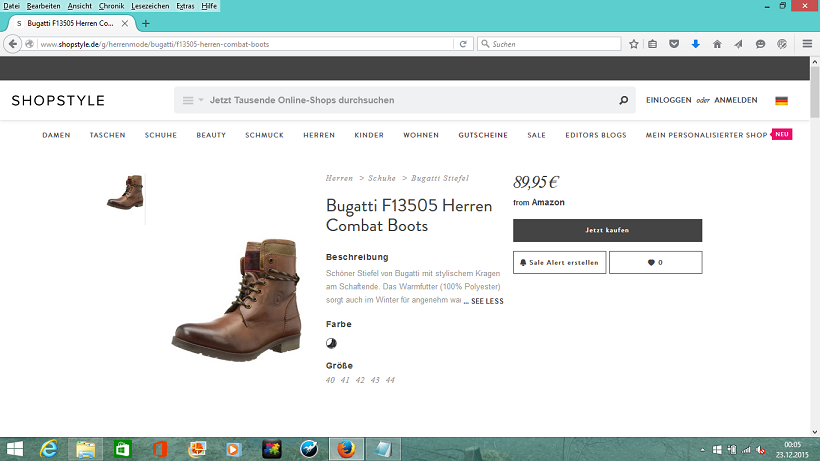
Task: Bookmark this page with the star icon
Action: [634, 44]
